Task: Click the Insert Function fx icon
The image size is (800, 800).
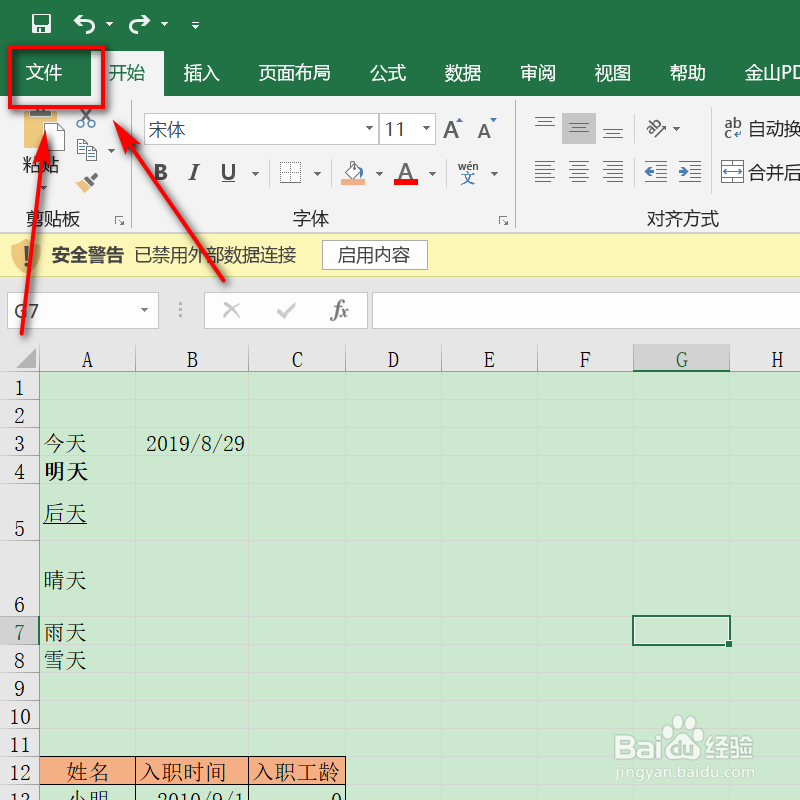Action: pos(340,310)
